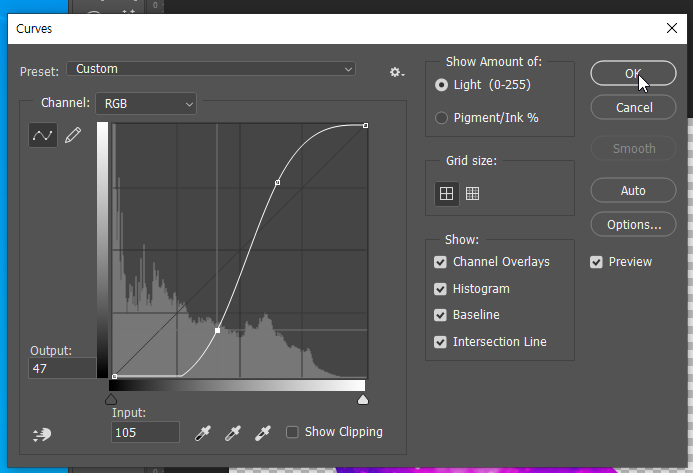
Task: Pick the black point eyedropper
Action: tap(203, 433)
